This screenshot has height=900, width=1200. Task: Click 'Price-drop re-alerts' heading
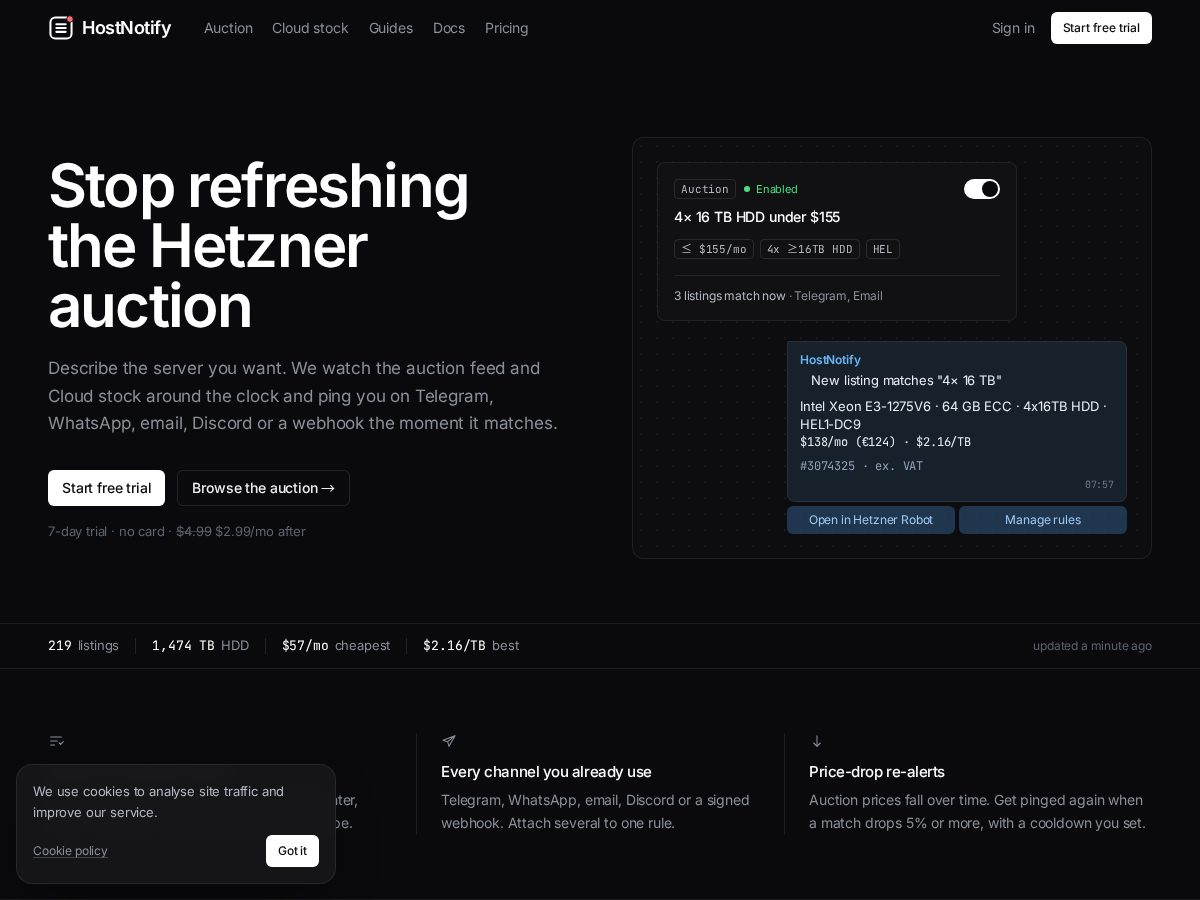pos(877,772)
